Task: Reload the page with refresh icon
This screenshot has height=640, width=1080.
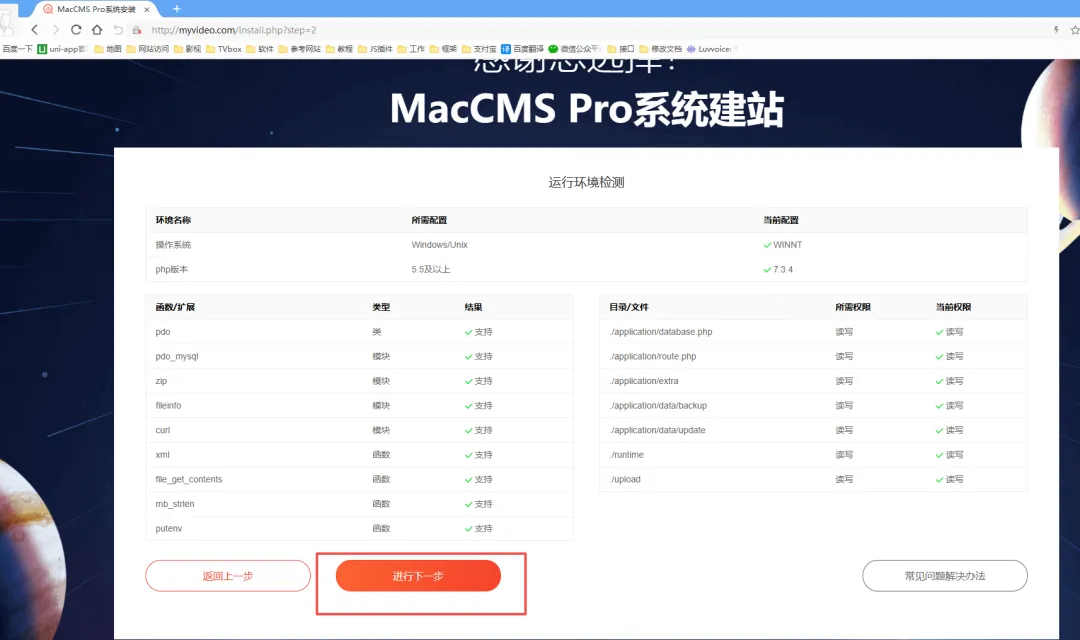Action: (x=76, y=30)
